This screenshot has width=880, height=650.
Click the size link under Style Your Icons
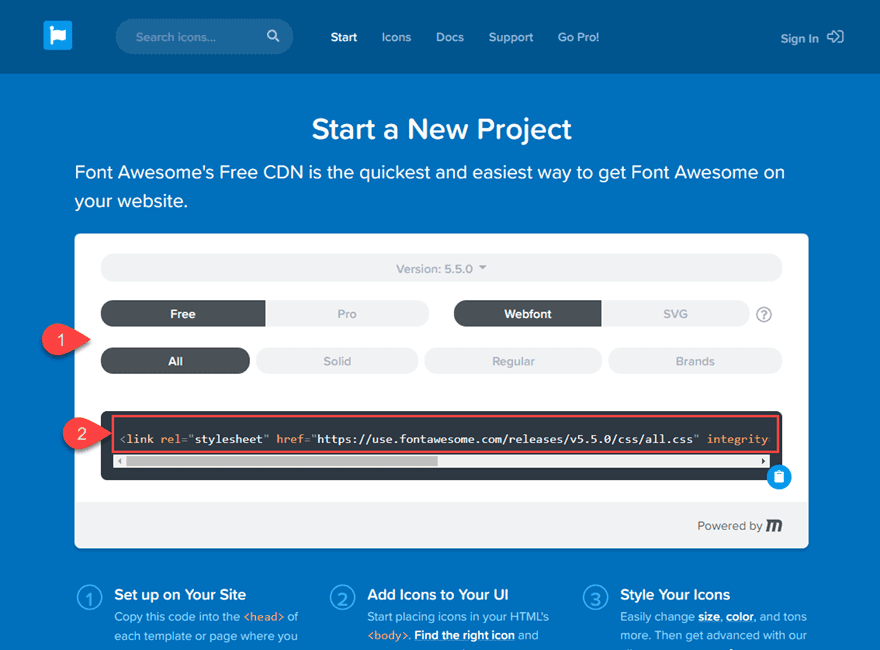click(x=709, y=617)
